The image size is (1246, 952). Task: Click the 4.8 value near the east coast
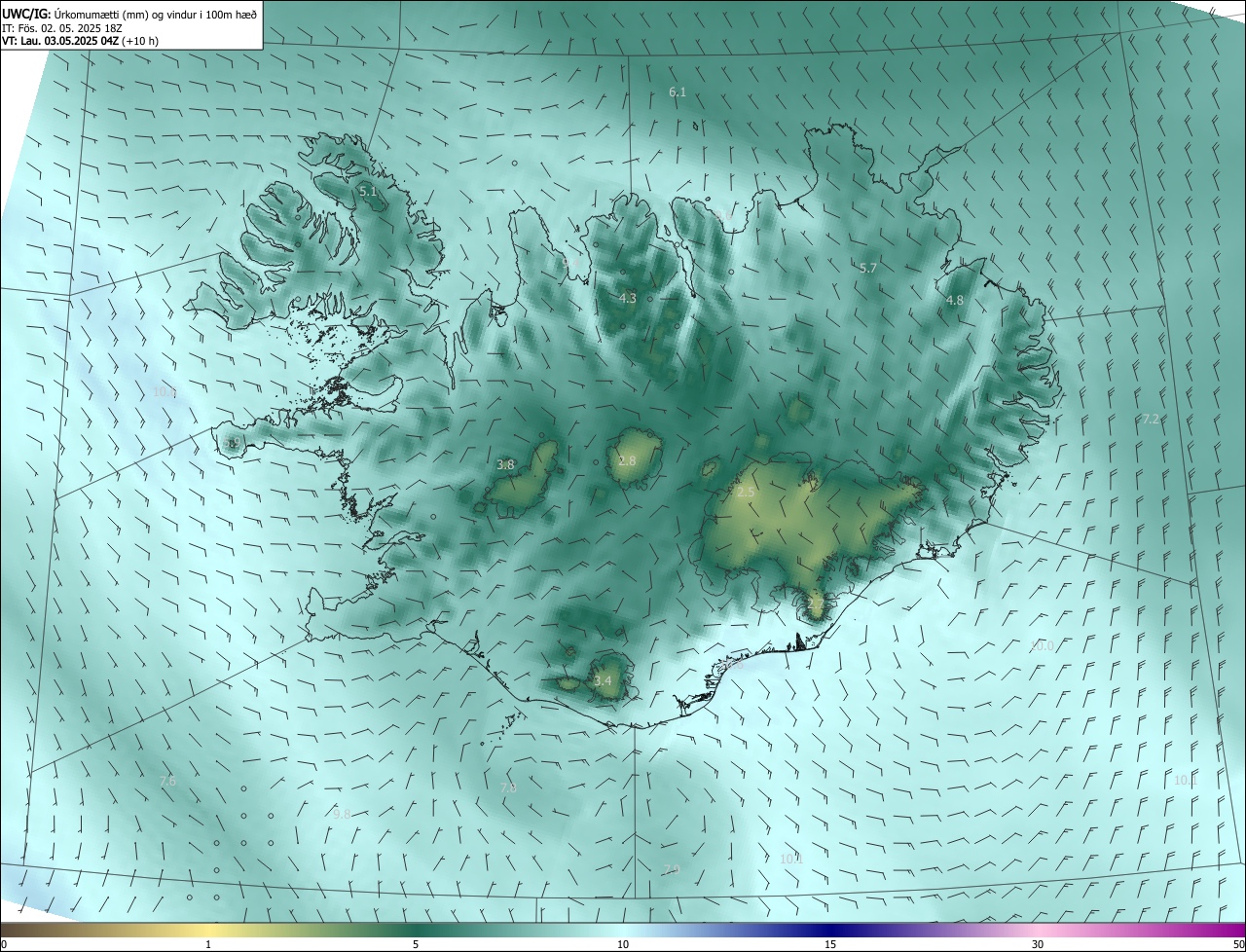[955, 301]
